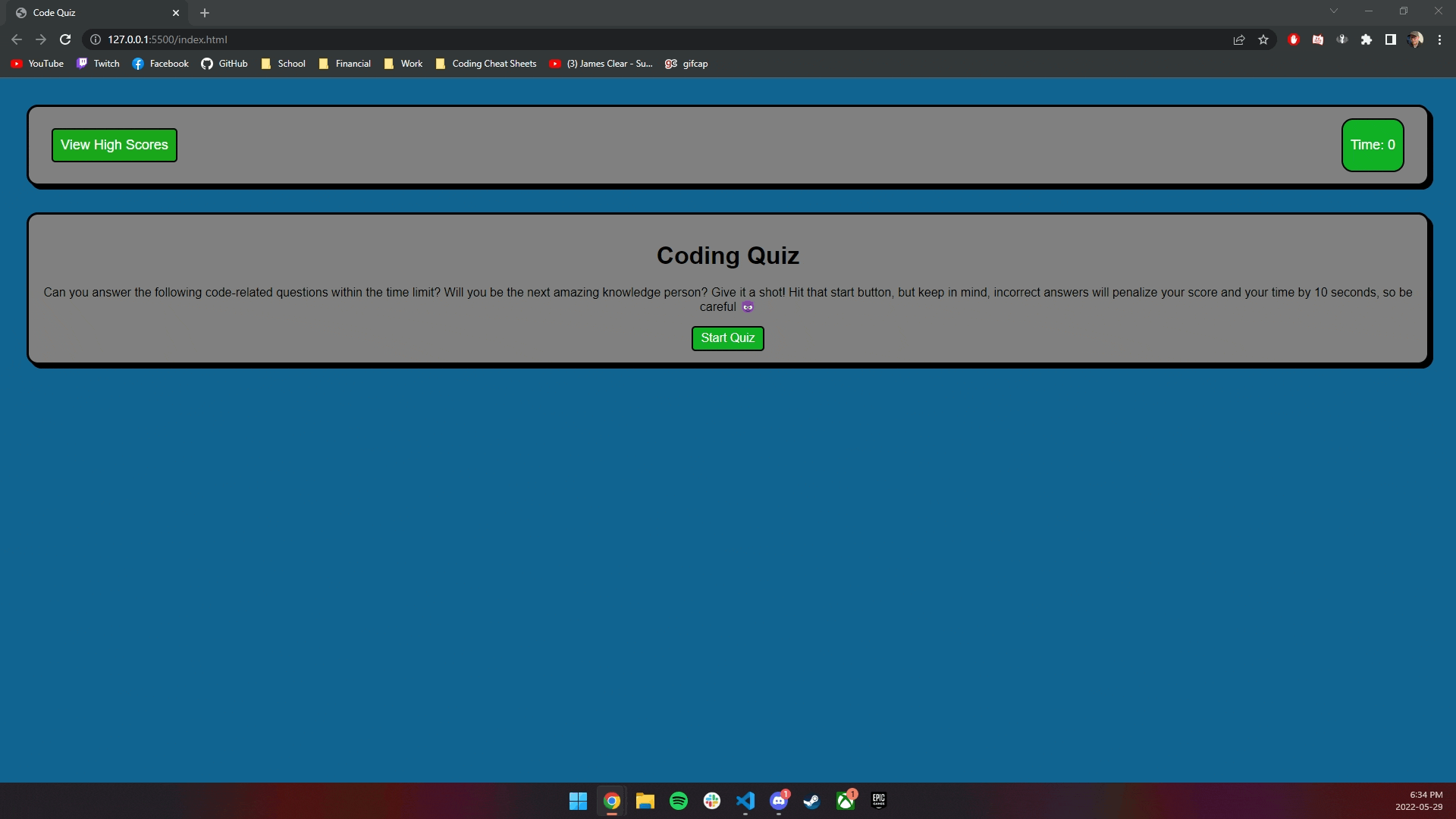
Task: Expand the tab search chevron
Action: [1334, 11]
